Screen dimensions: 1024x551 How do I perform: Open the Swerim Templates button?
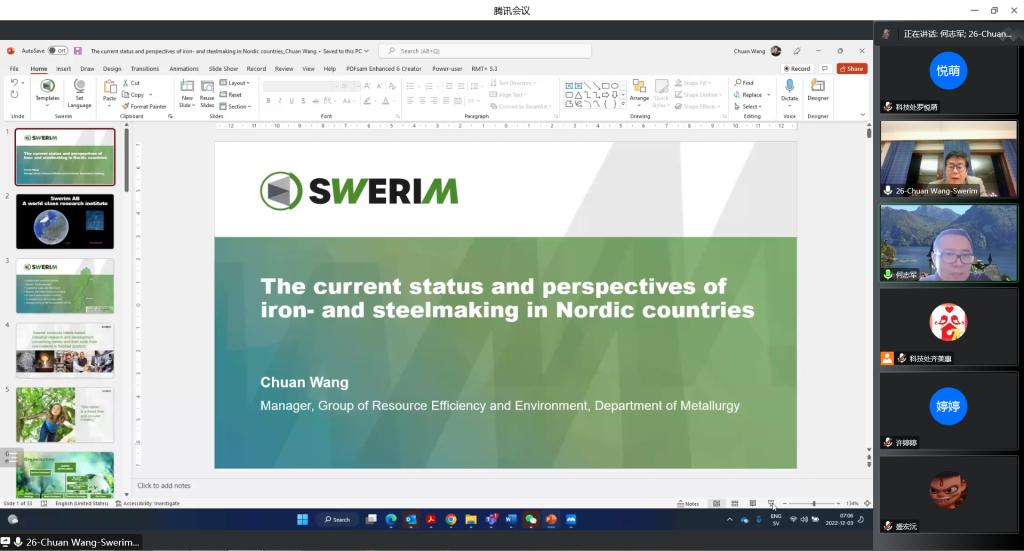(47, 91)
